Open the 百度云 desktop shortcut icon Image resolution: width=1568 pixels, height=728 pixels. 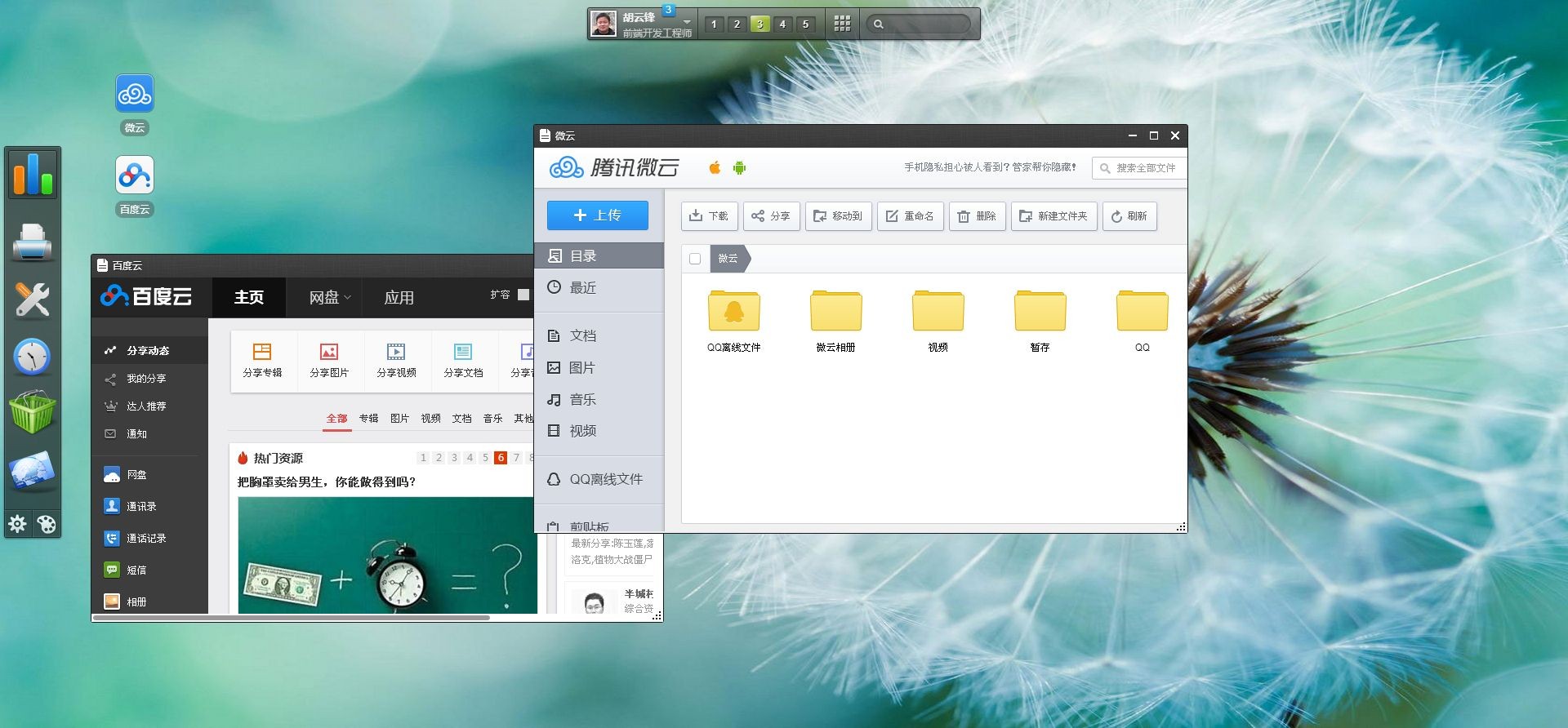(x=135, y=175)
